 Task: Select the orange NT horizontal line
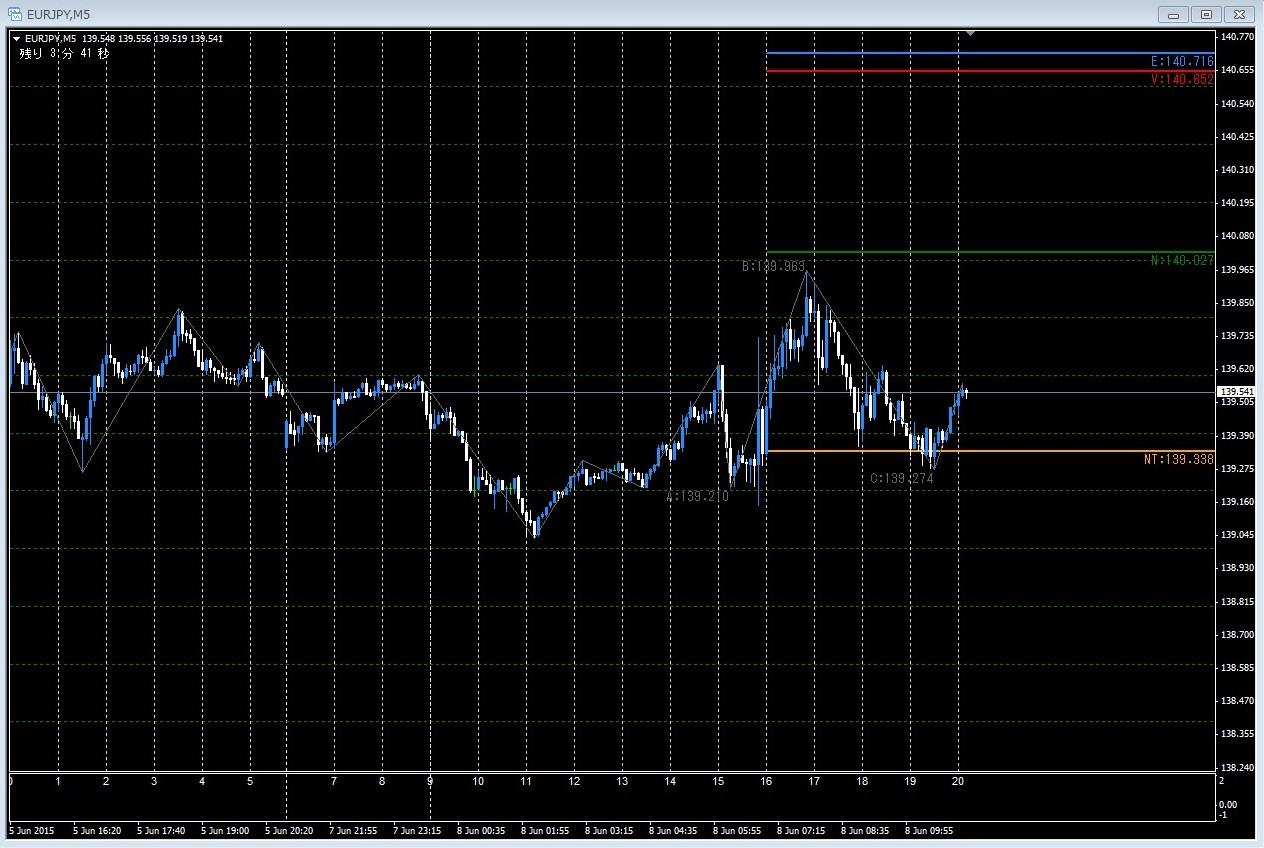point(990,451)
